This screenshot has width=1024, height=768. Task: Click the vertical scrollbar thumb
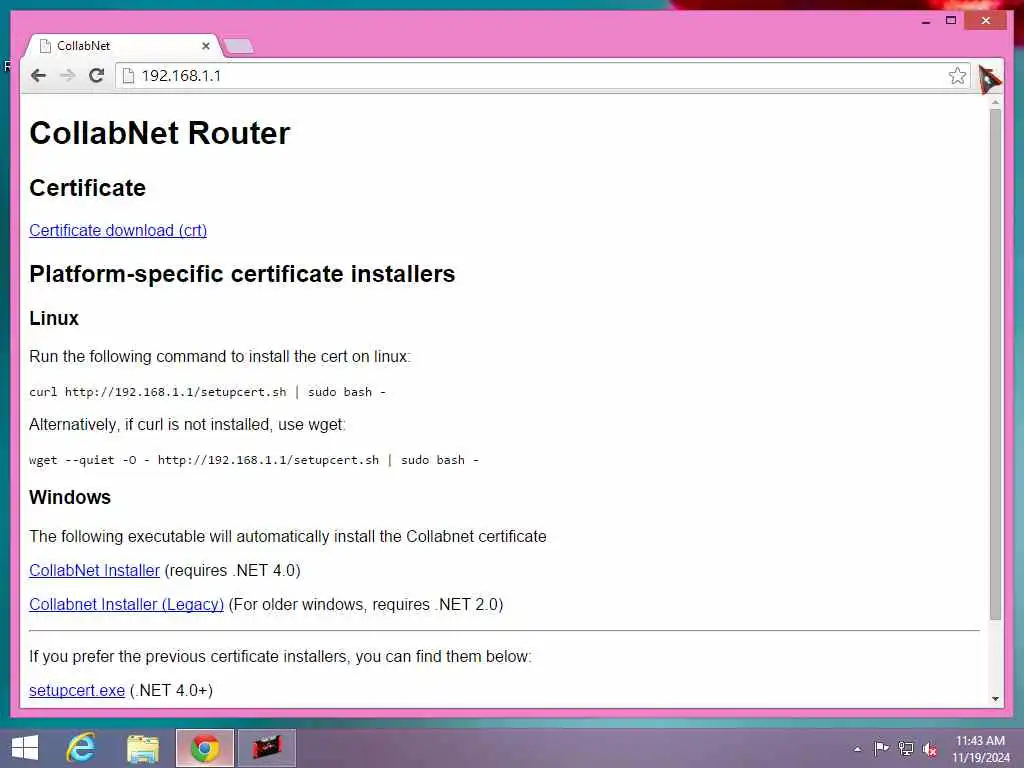pos(995,364)
